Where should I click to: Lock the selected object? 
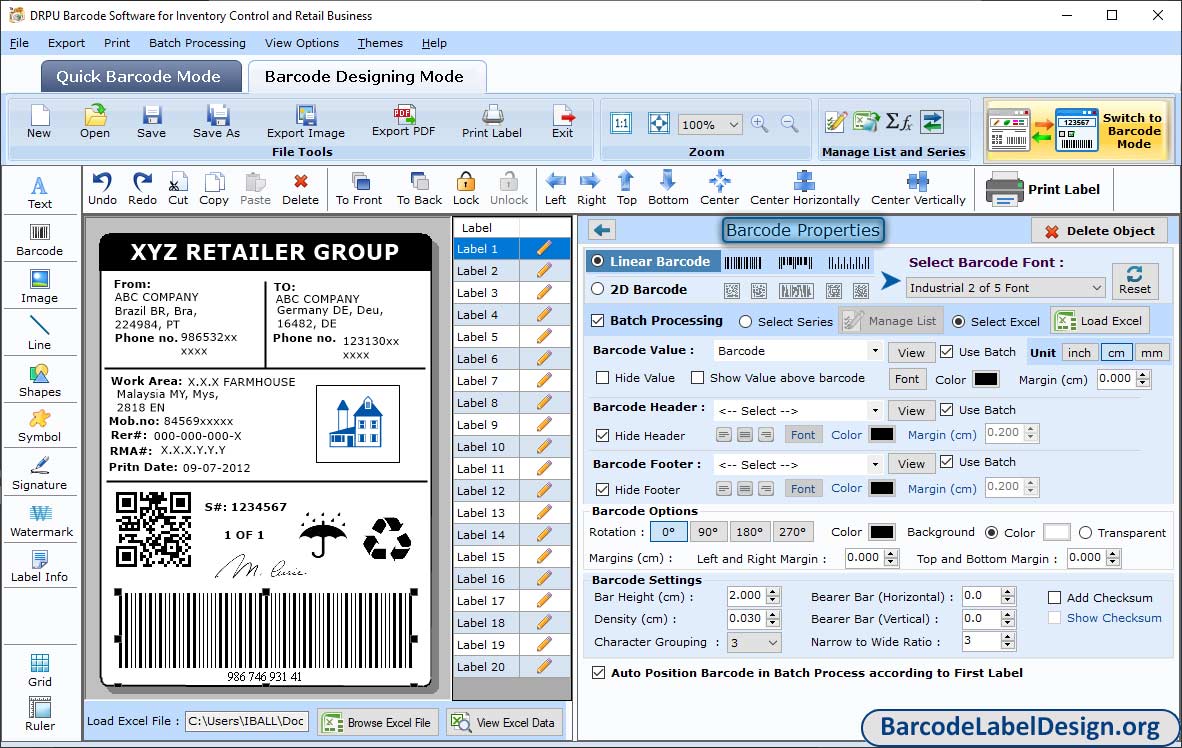466,189
